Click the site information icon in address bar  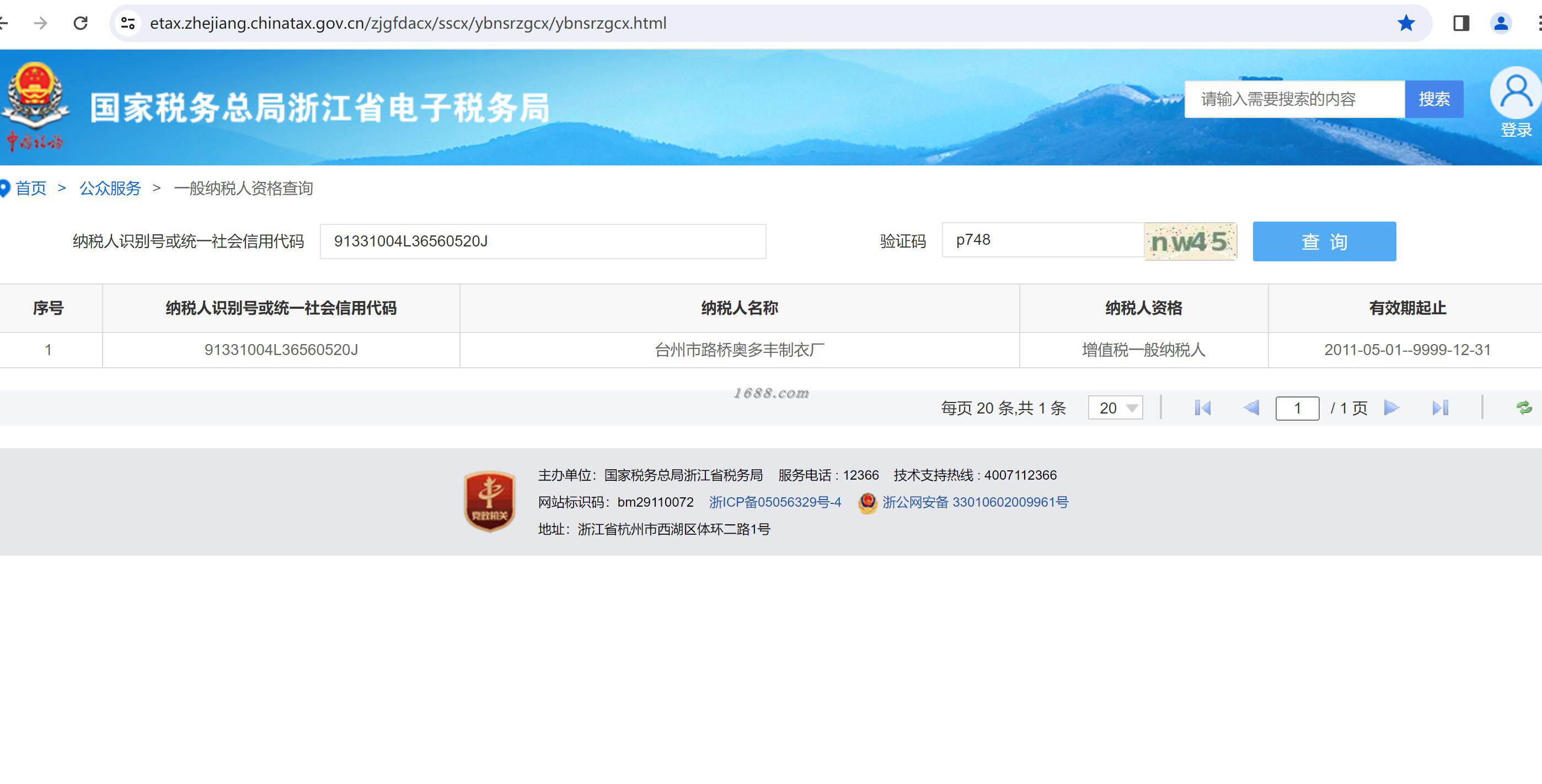coord(127,23)
